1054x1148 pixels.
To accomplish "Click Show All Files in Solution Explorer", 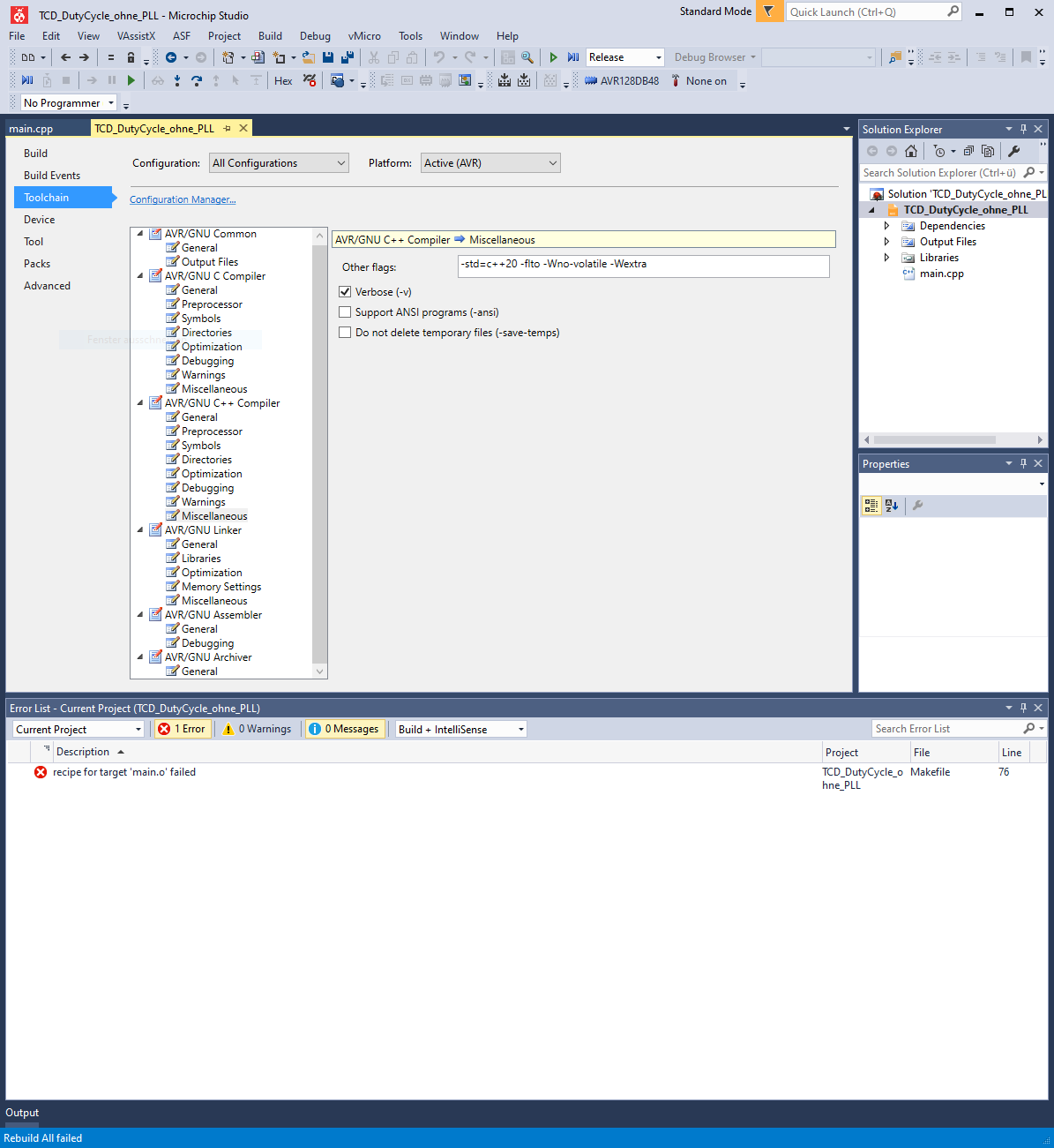I will (x=988, y=151).
